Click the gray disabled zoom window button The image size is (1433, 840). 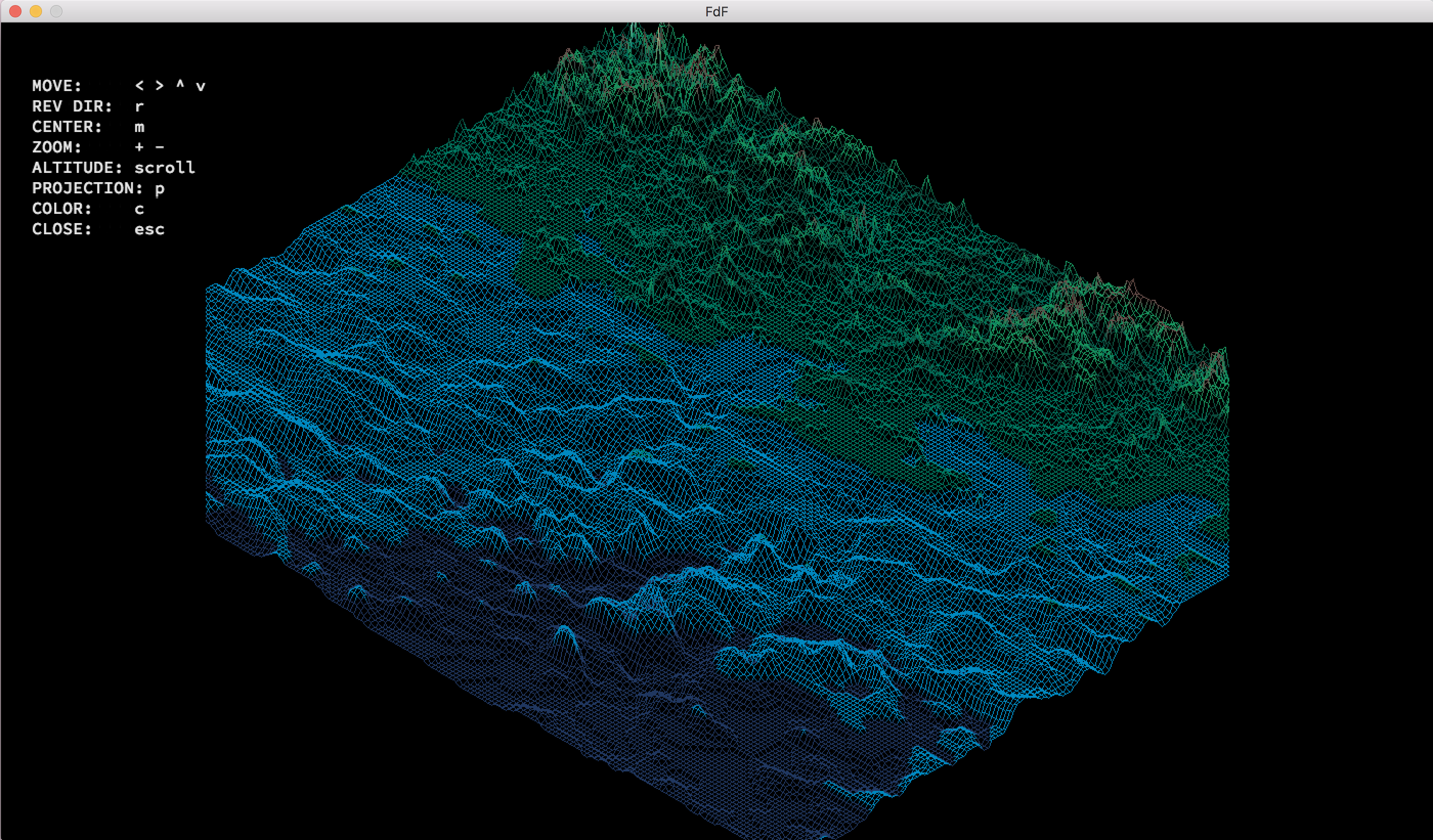tap(56, 11)
